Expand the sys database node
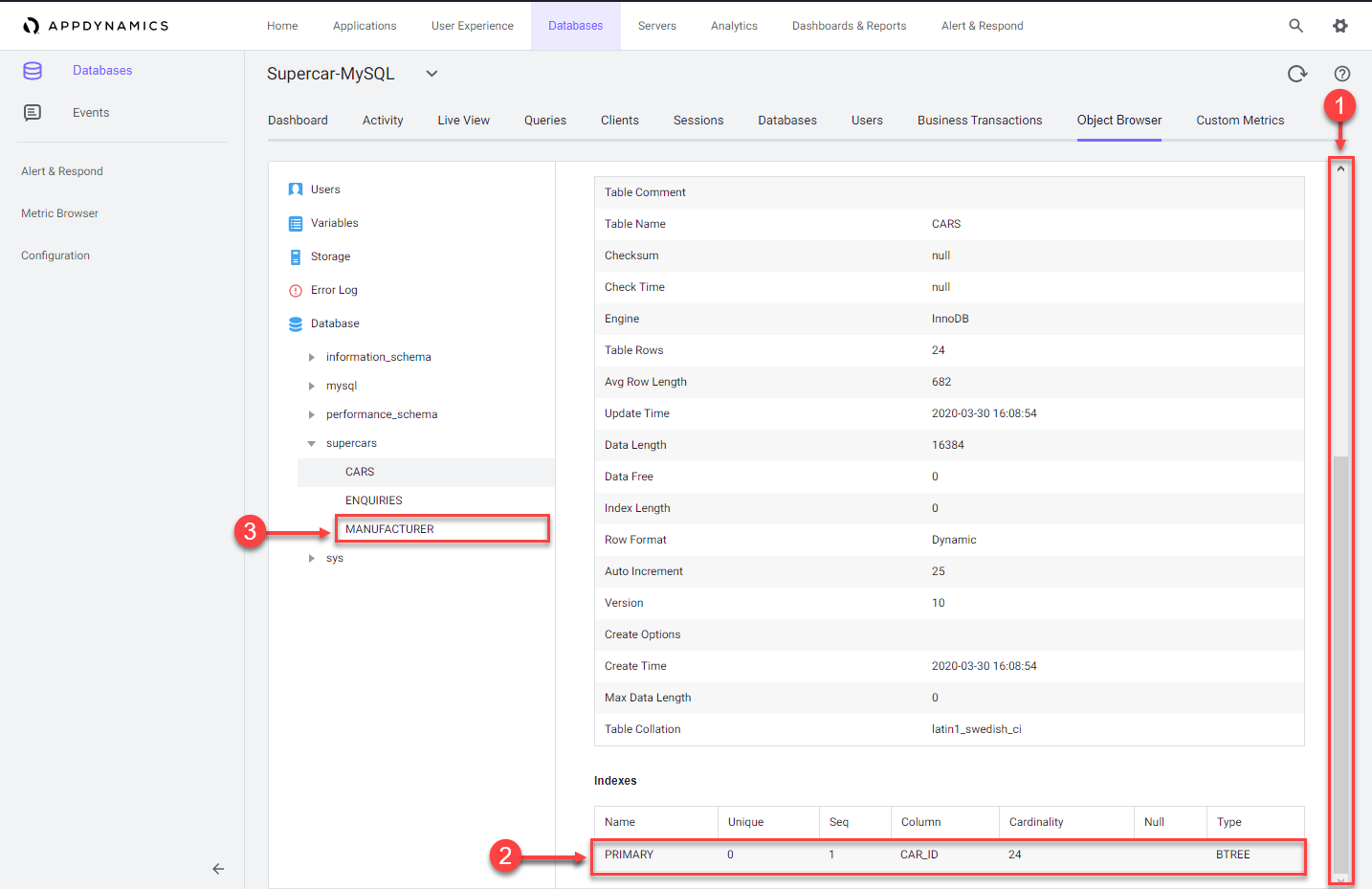Screen dimensions: 1372x889 [311, 558]
